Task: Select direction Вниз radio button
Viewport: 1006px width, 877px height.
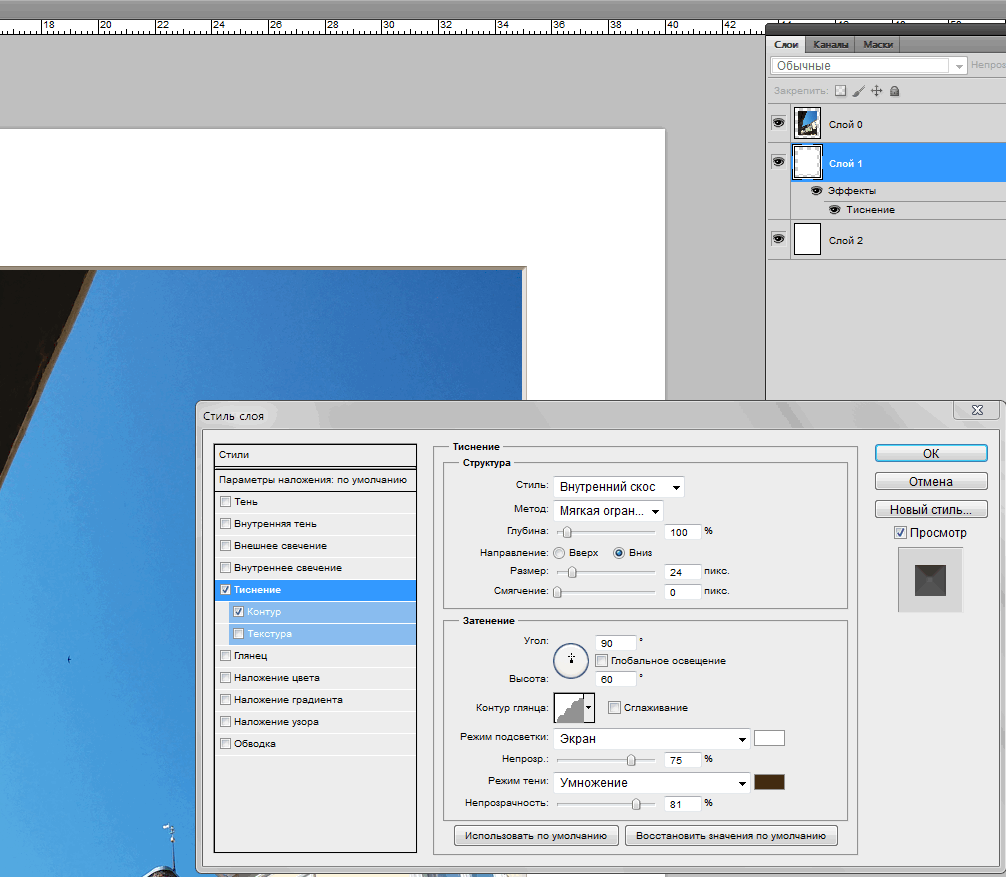Action: pos(619,553)
